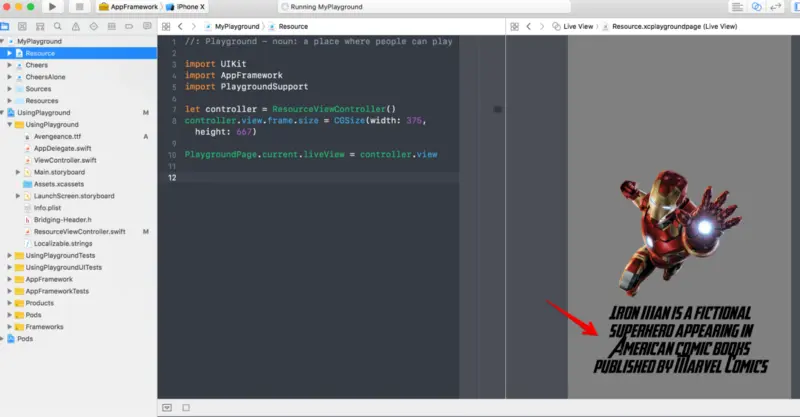Collapse the UsingPlayground yellow folder group
This screenshot has height=417, width=800.
(9, 125)
